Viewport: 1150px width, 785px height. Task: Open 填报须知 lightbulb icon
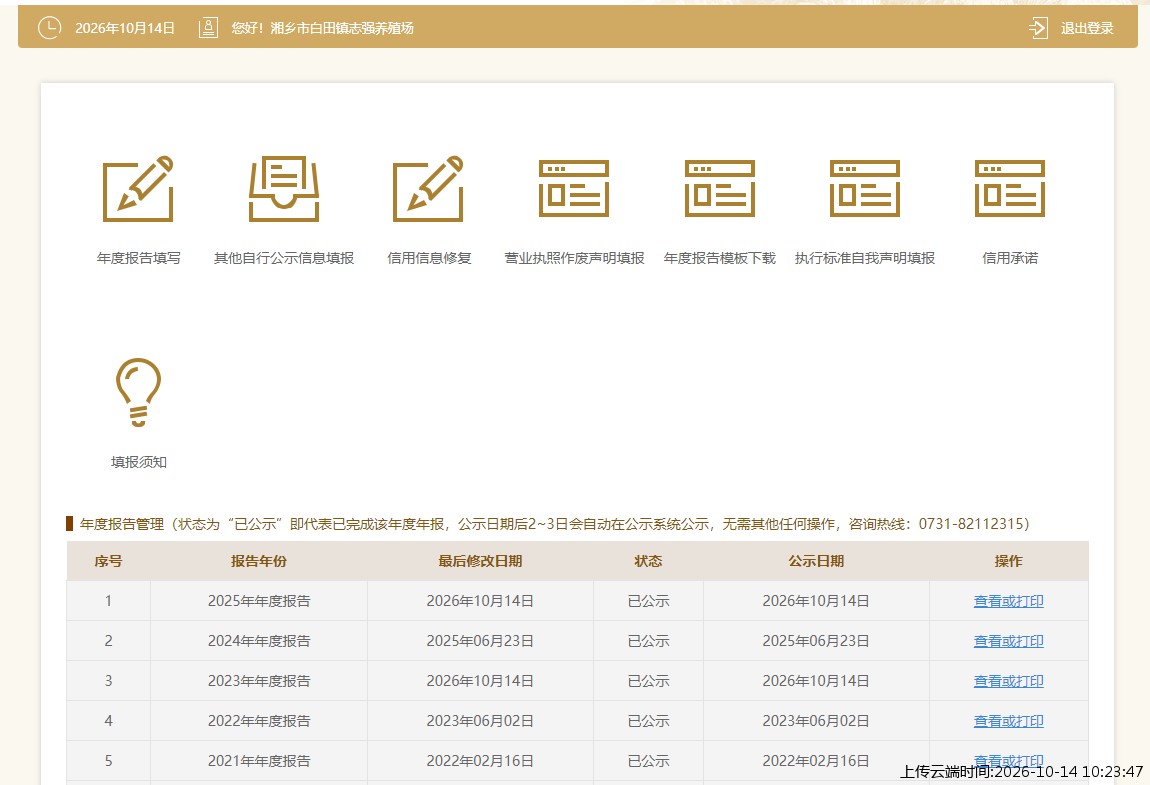pos(139,392)
